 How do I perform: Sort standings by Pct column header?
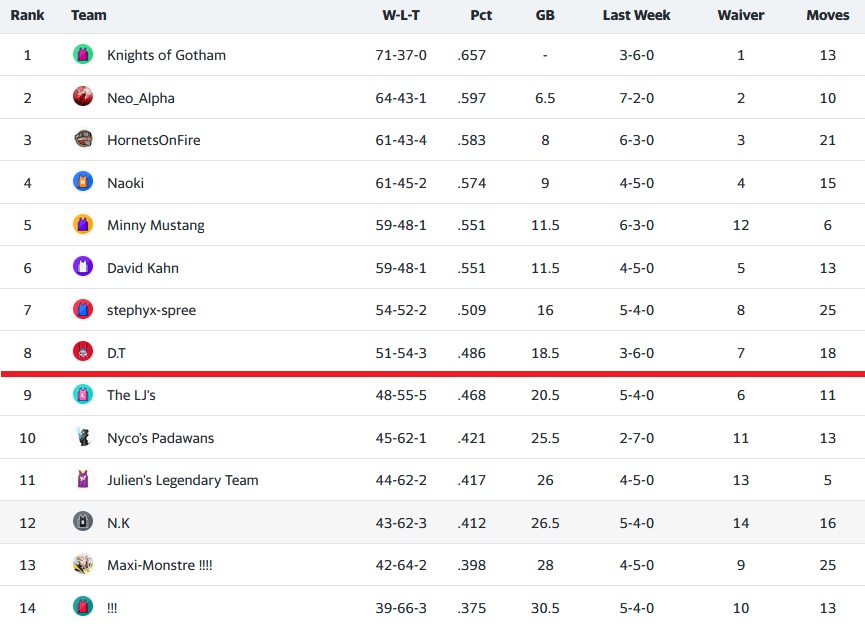pos(480,15)
